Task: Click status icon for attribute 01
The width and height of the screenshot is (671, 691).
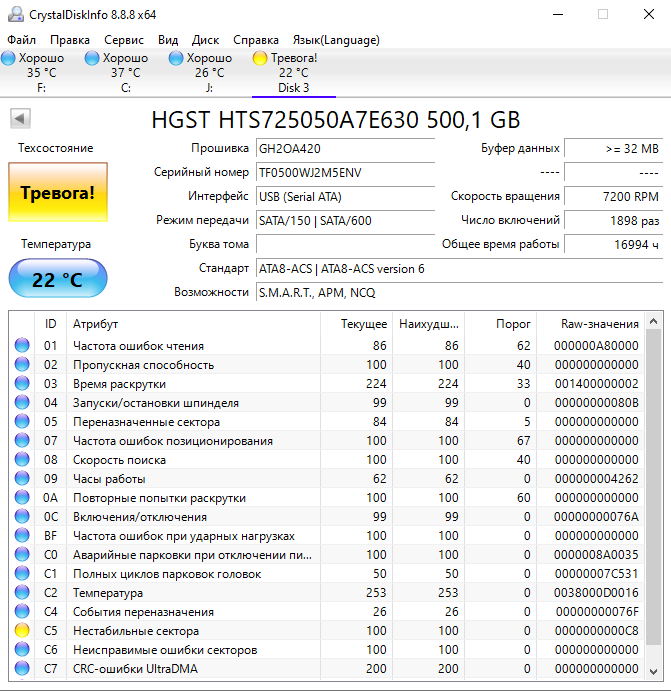Action: [22, 345]
